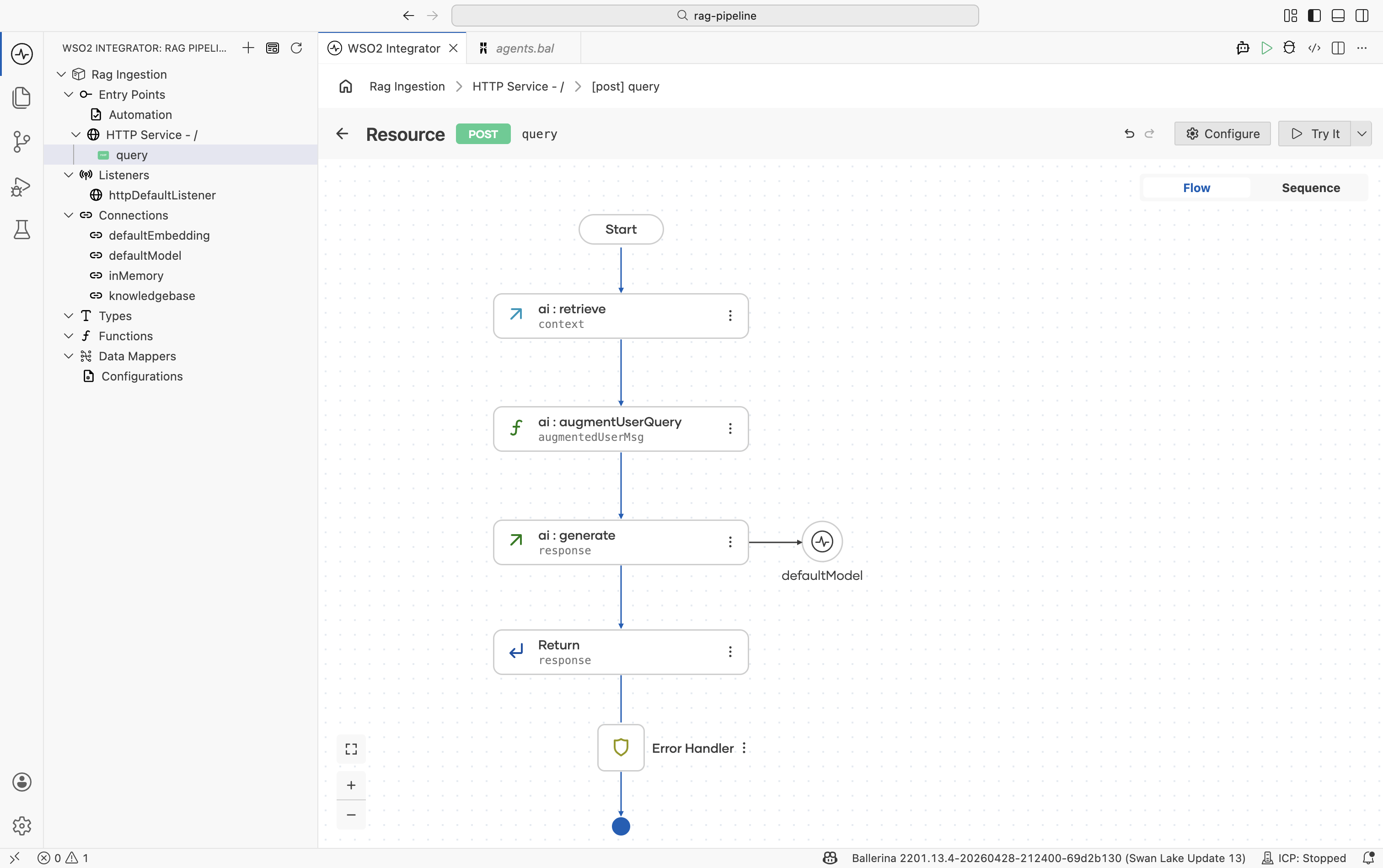
Task: Collapse the Listeners section
Action: pyautogui.click(x=68, y=175)
